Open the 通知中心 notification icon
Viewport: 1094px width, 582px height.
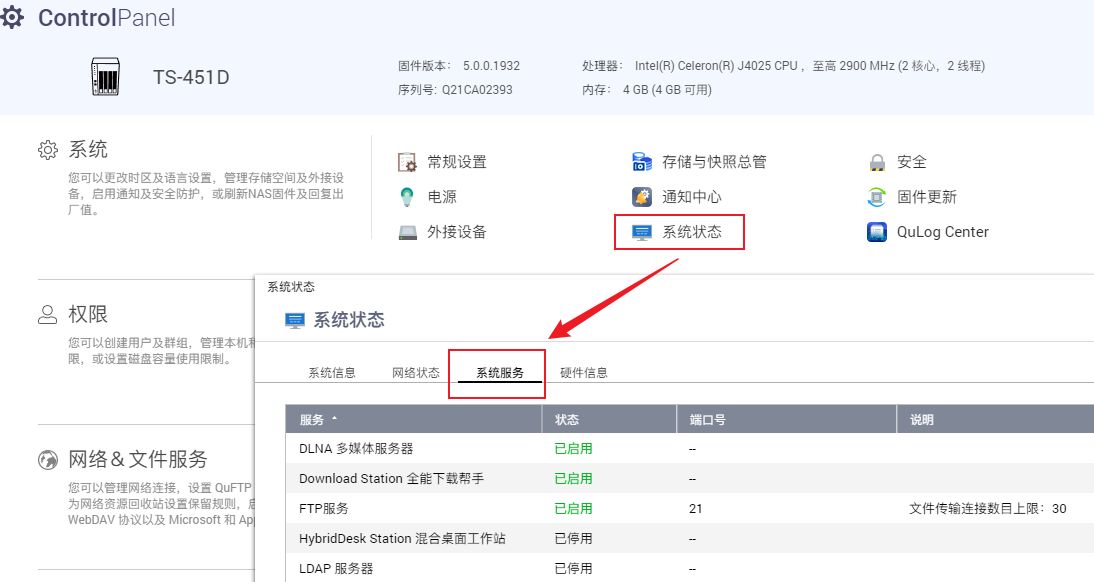pos(642,197)
